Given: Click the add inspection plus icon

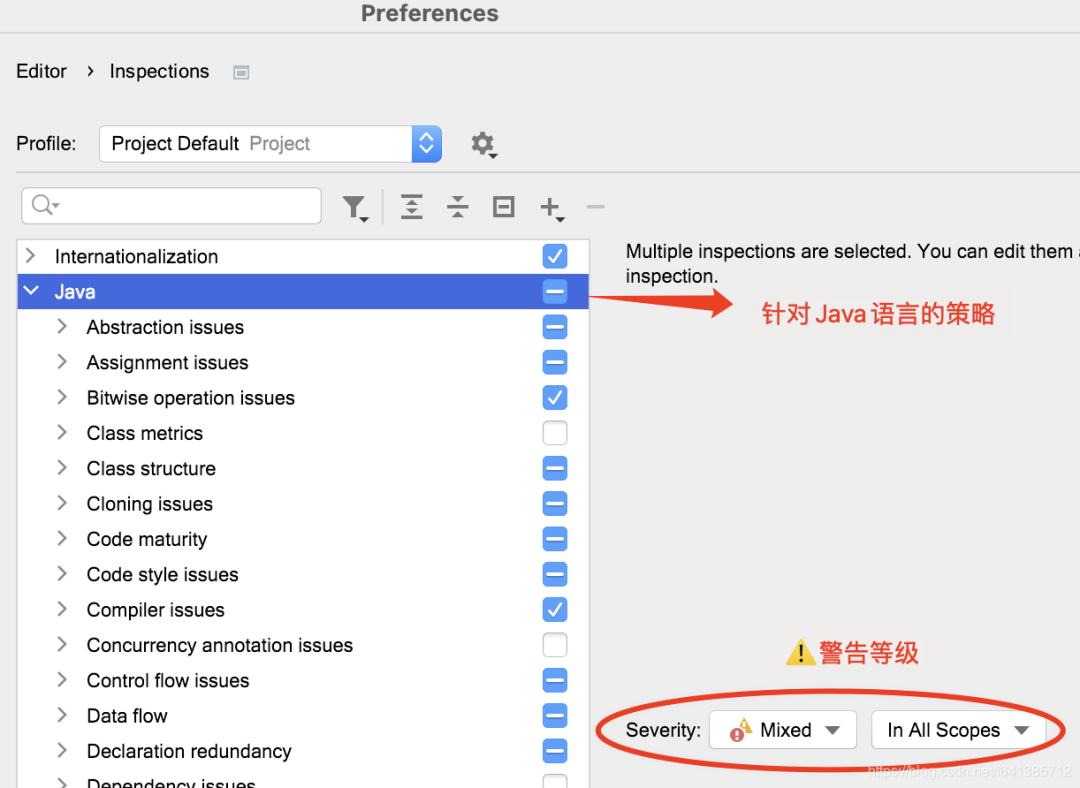Looking at the screenshot, I should [x=552, y=208].
